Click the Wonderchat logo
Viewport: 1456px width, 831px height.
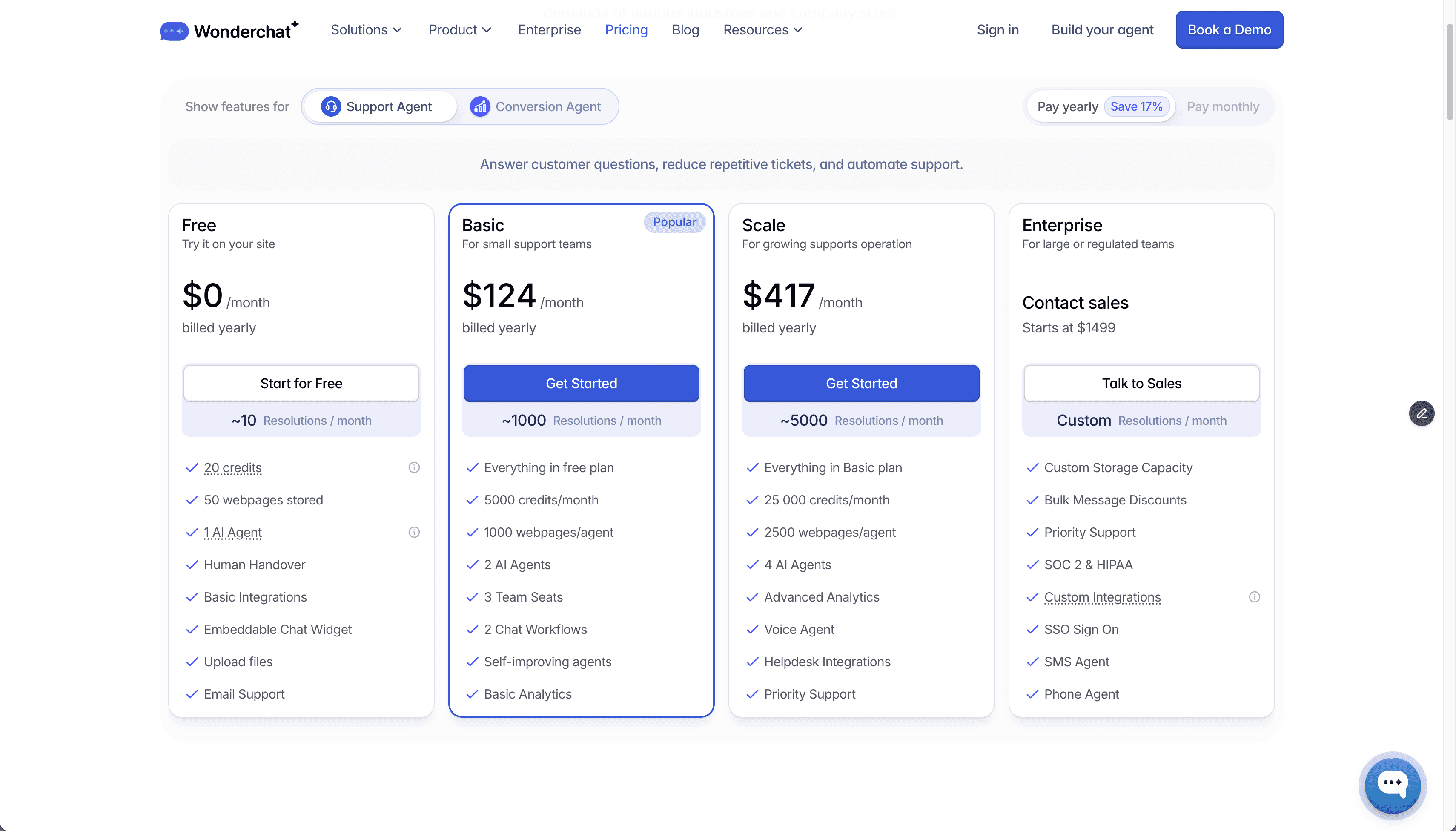click(229, 30)
